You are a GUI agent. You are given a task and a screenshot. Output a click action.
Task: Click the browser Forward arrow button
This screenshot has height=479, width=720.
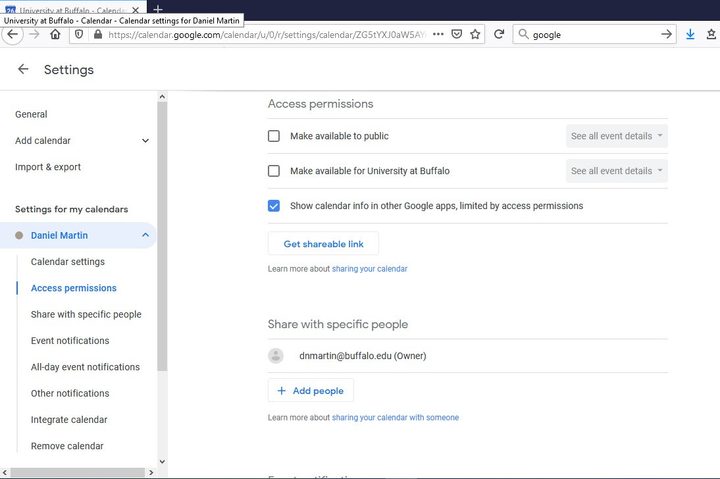coord(34,34)
